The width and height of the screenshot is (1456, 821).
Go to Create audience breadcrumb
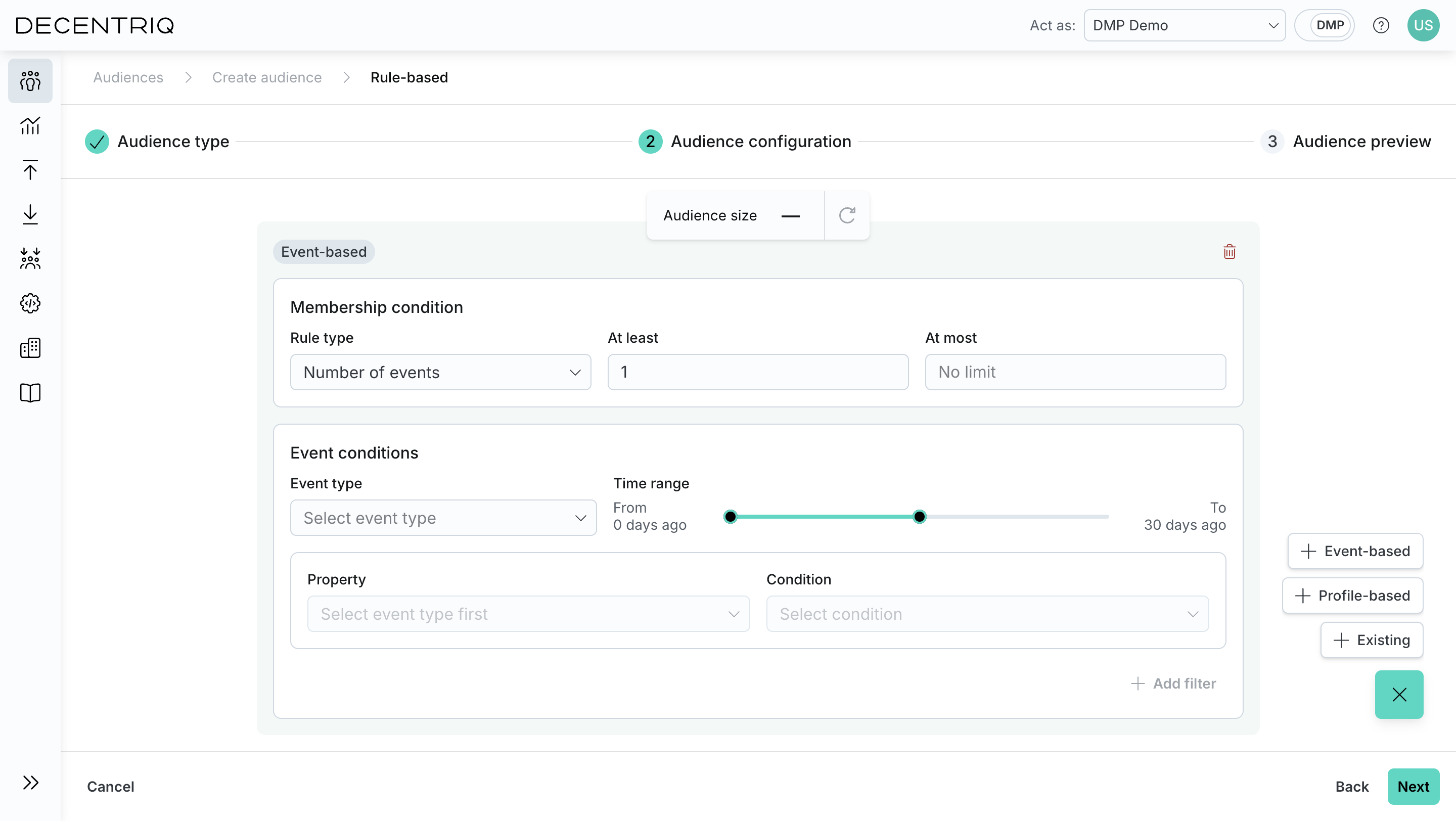coord(267,77)
